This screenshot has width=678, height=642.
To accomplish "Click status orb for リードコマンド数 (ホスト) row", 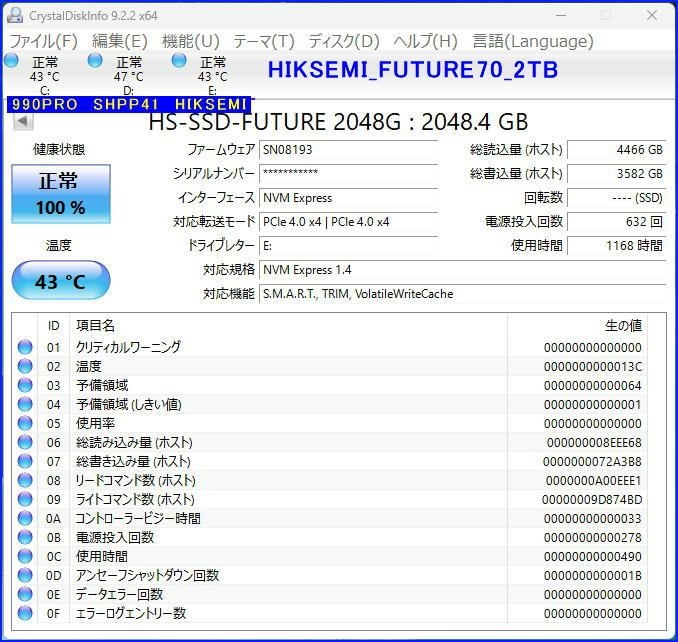I will click(x=25, y=480).
